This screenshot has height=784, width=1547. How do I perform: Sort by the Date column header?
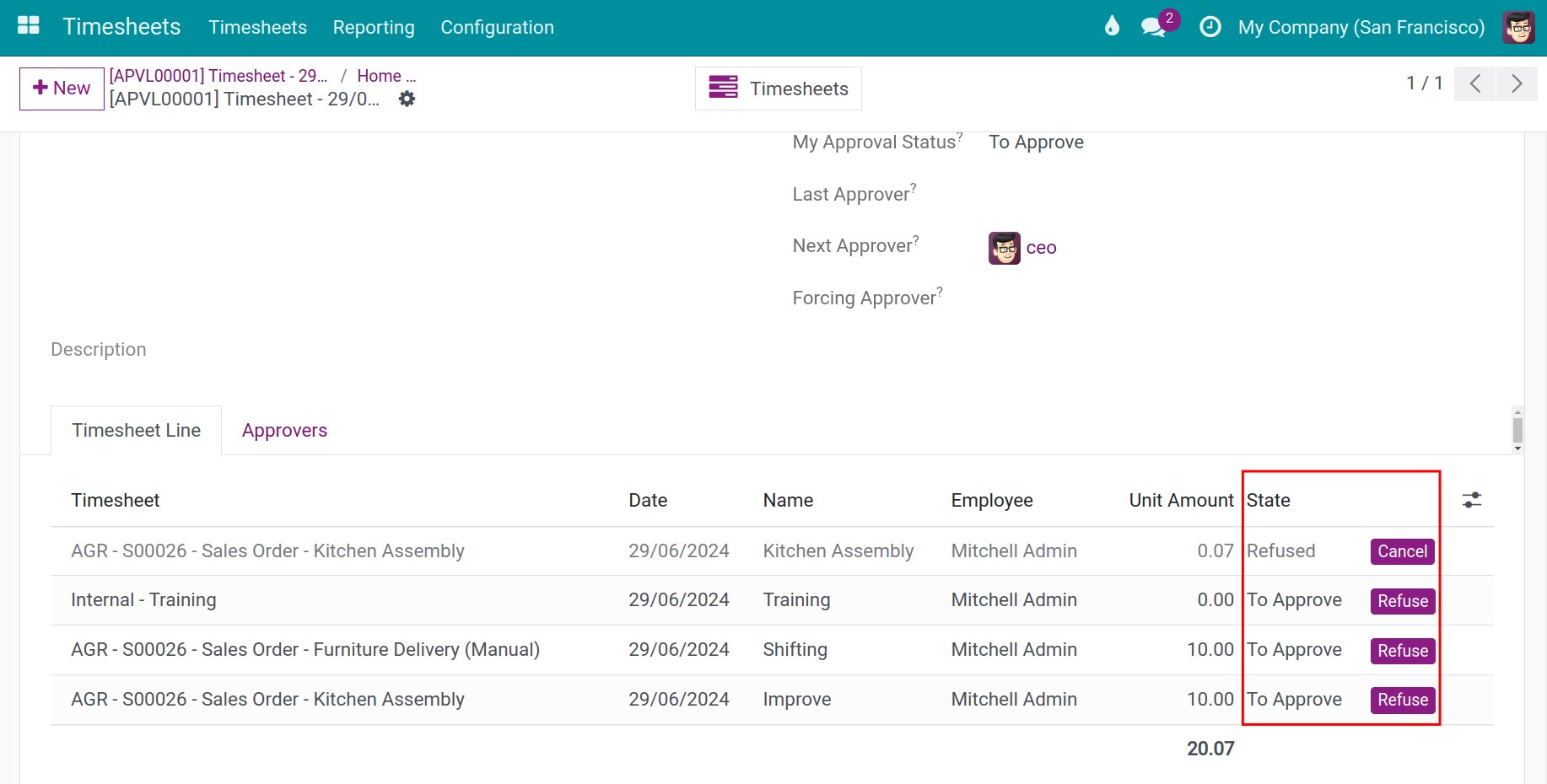[648, 500]
